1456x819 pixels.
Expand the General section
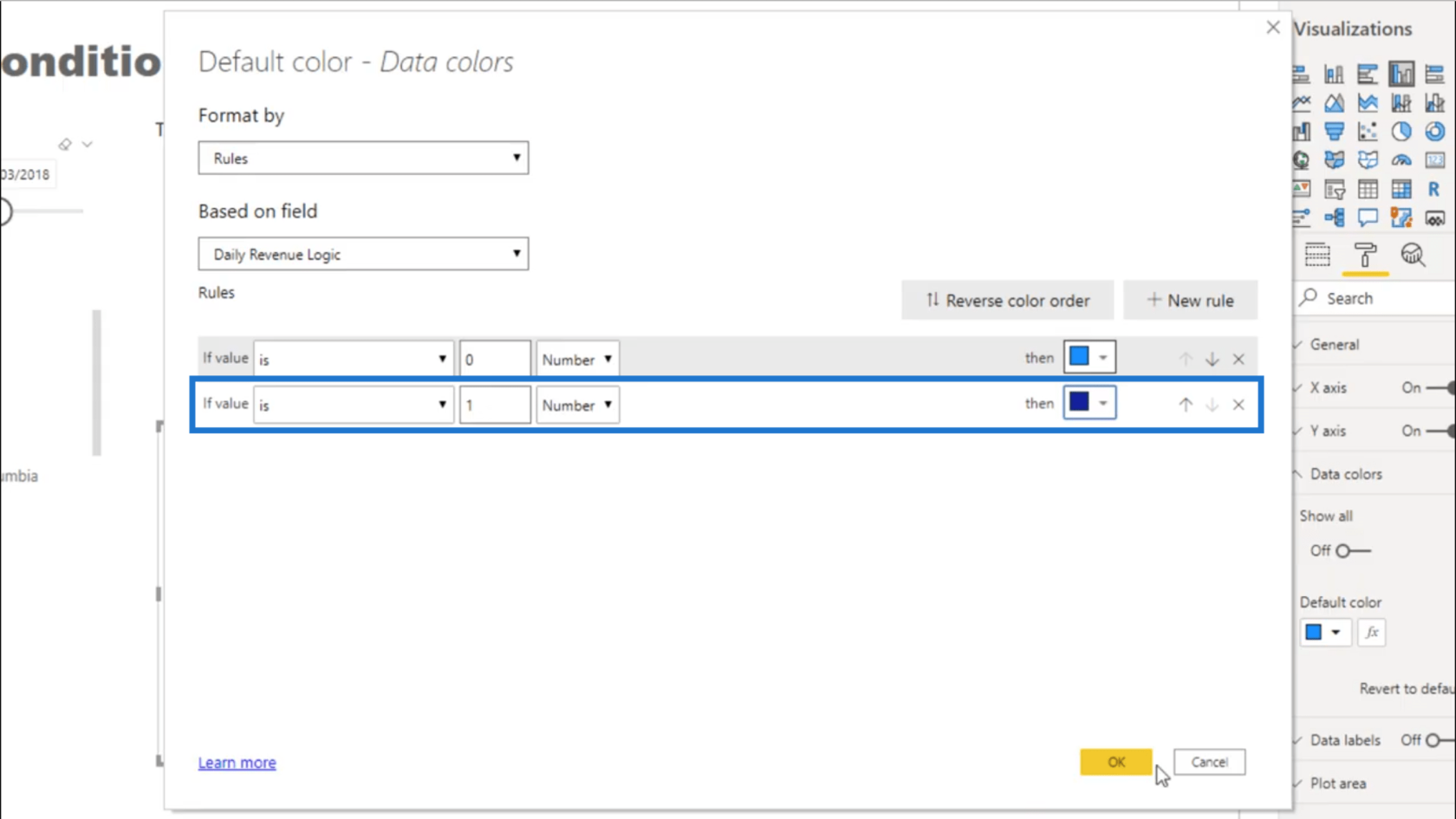tap(1334, 344)
